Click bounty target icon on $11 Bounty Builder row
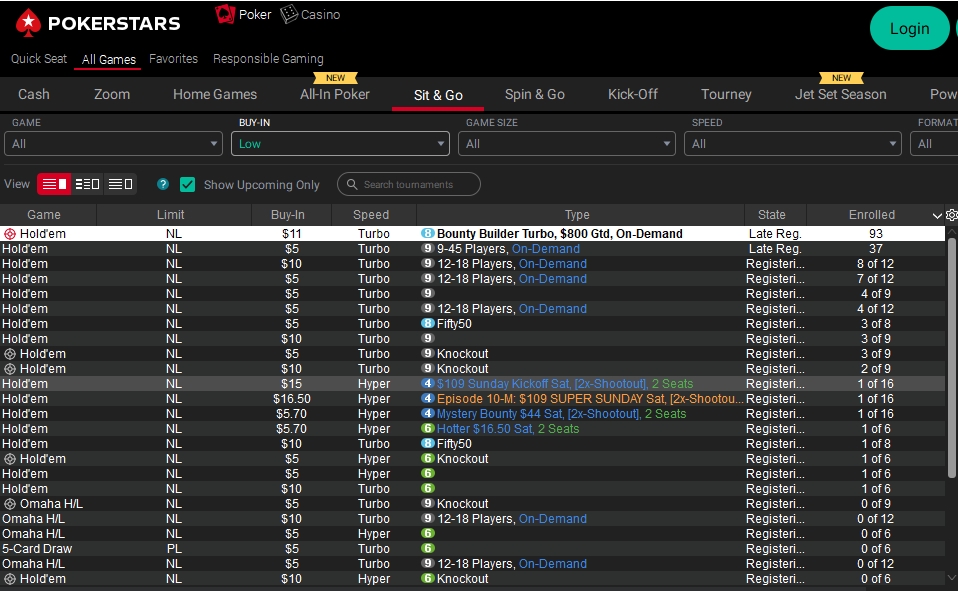This screenshot has height=591, width=958. click(10, 233)
